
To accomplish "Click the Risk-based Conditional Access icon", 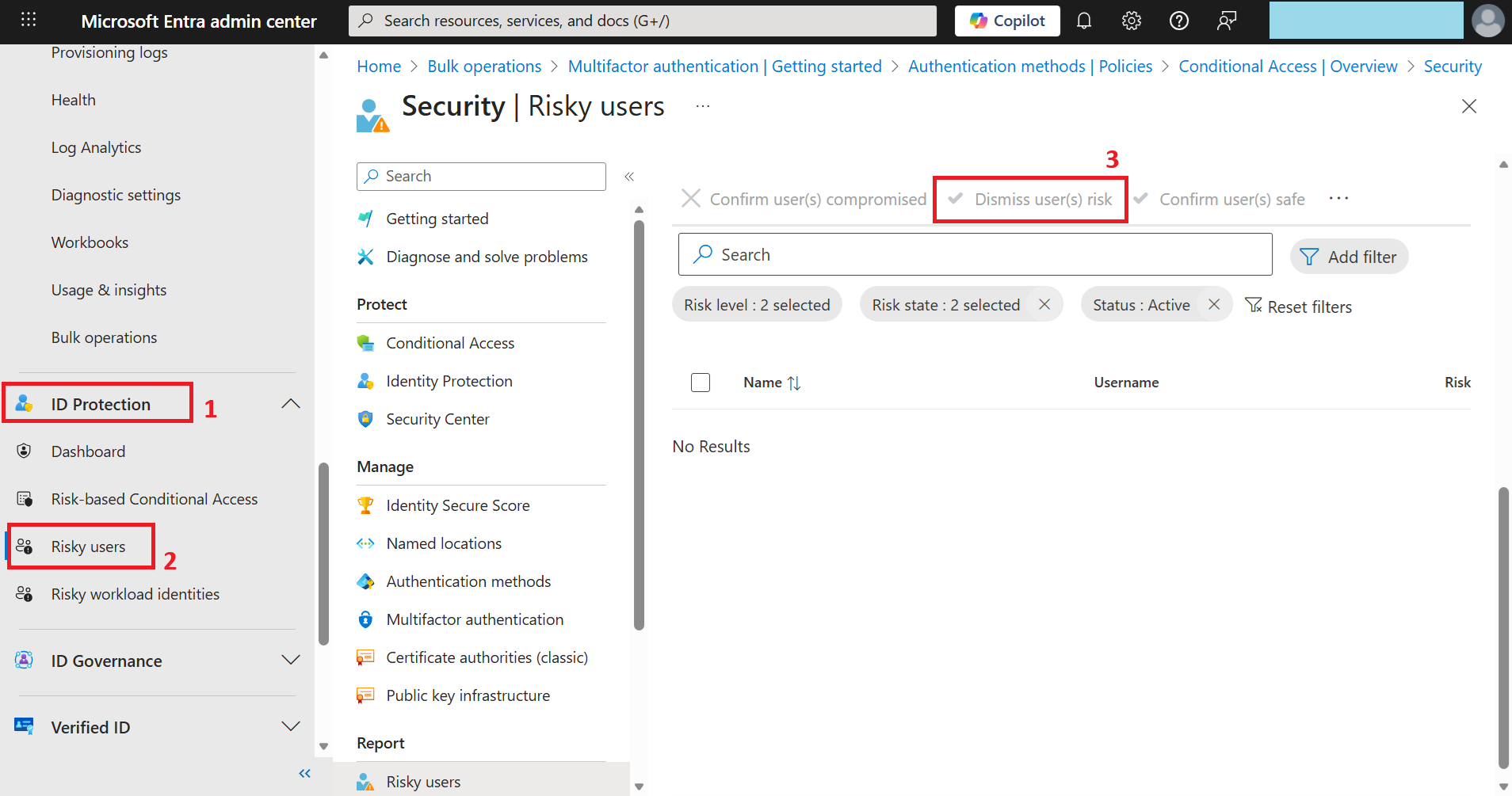I will [x=25, y=499].
